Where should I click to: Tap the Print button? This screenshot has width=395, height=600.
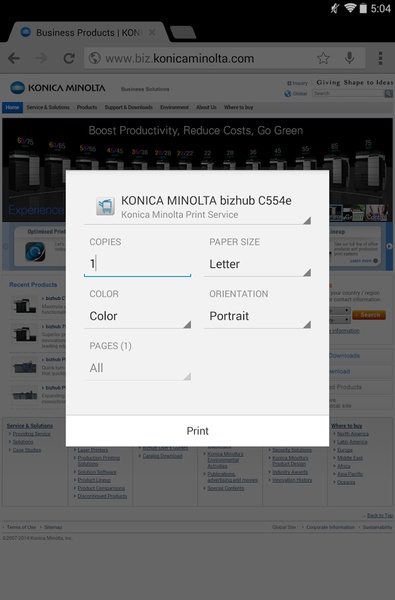pos(197,431)
